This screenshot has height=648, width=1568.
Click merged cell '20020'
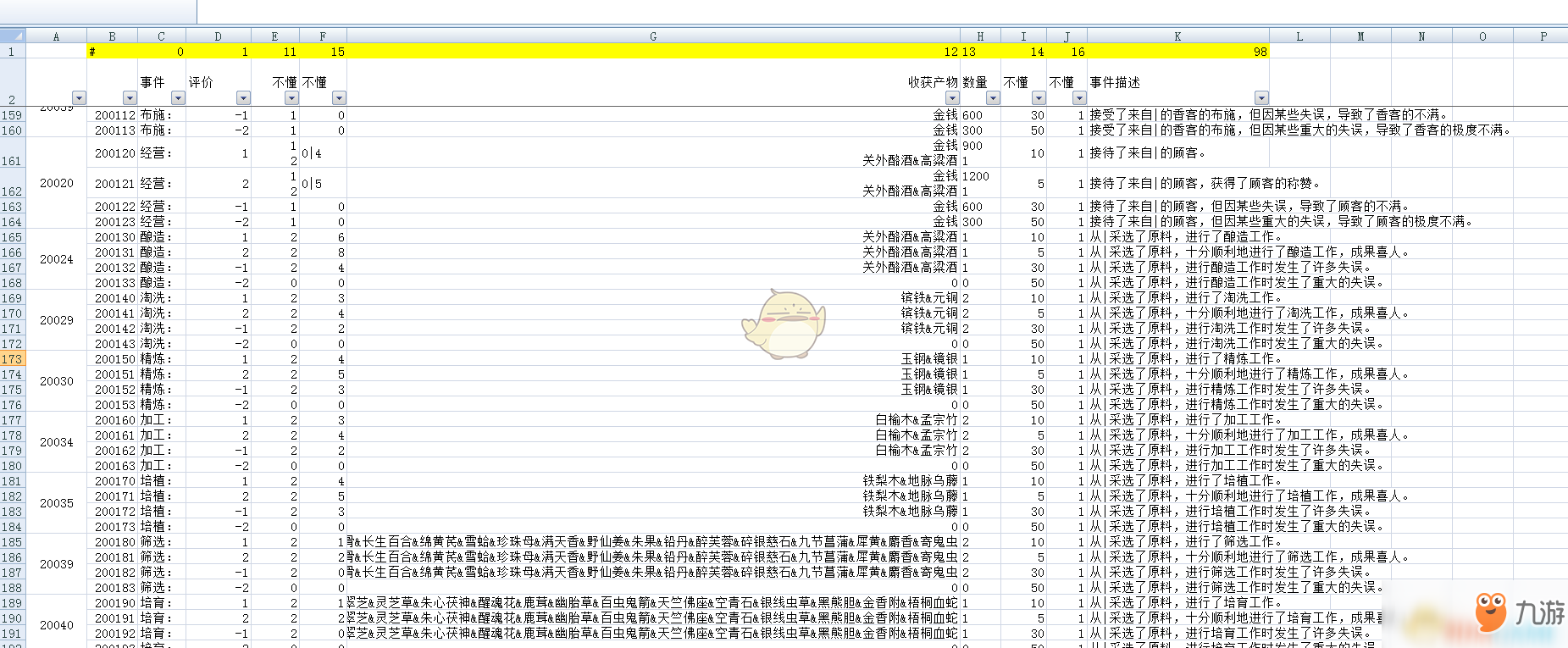pyautogui.click(x=56, y=183)
